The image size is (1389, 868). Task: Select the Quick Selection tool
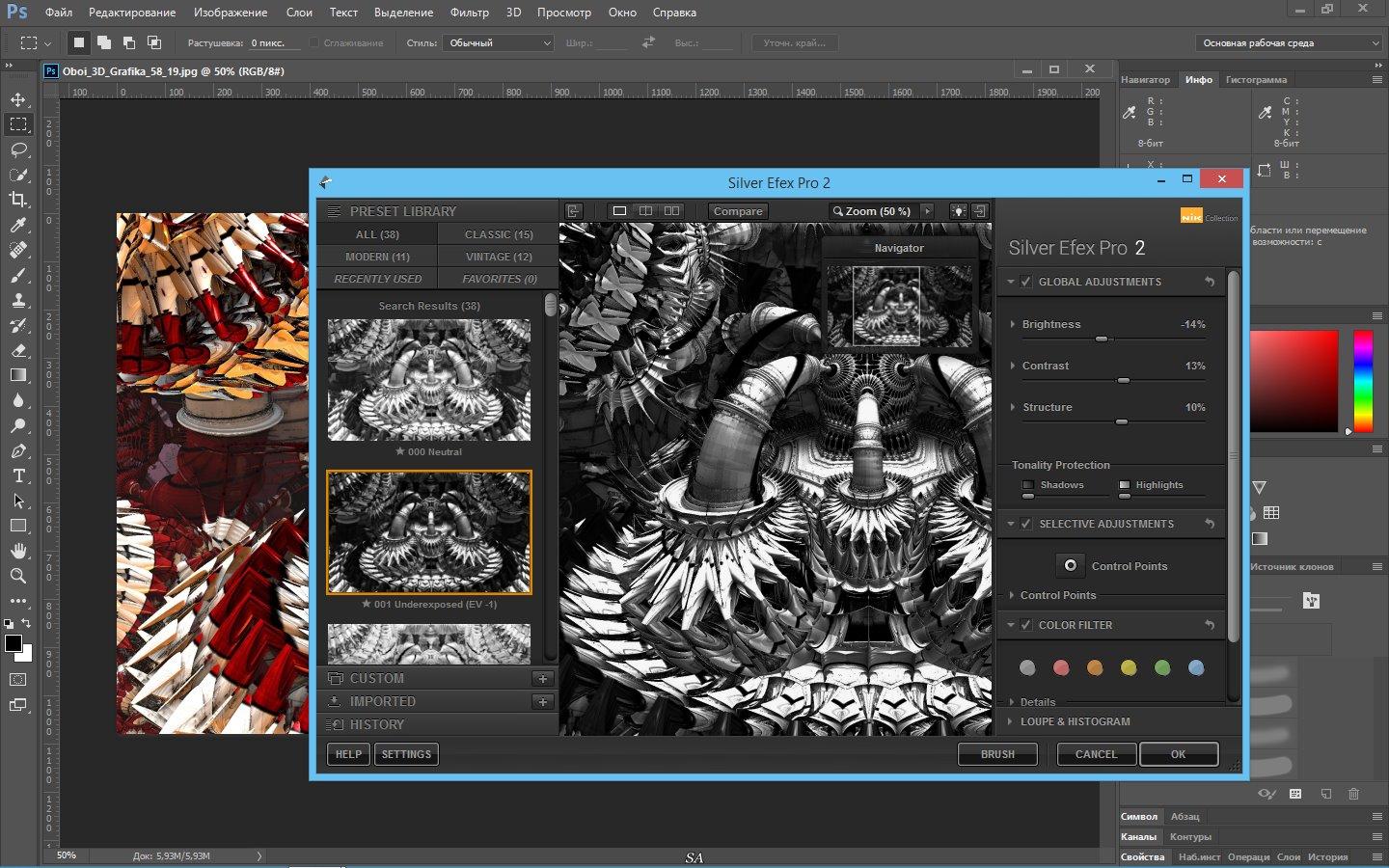tap(18, 175)
